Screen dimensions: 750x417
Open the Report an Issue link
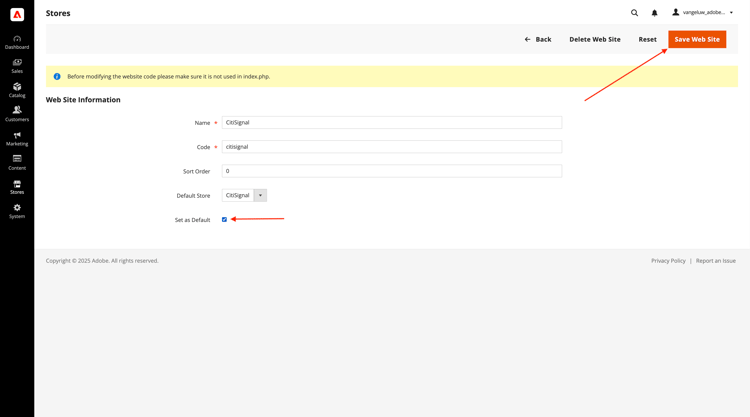716,261
